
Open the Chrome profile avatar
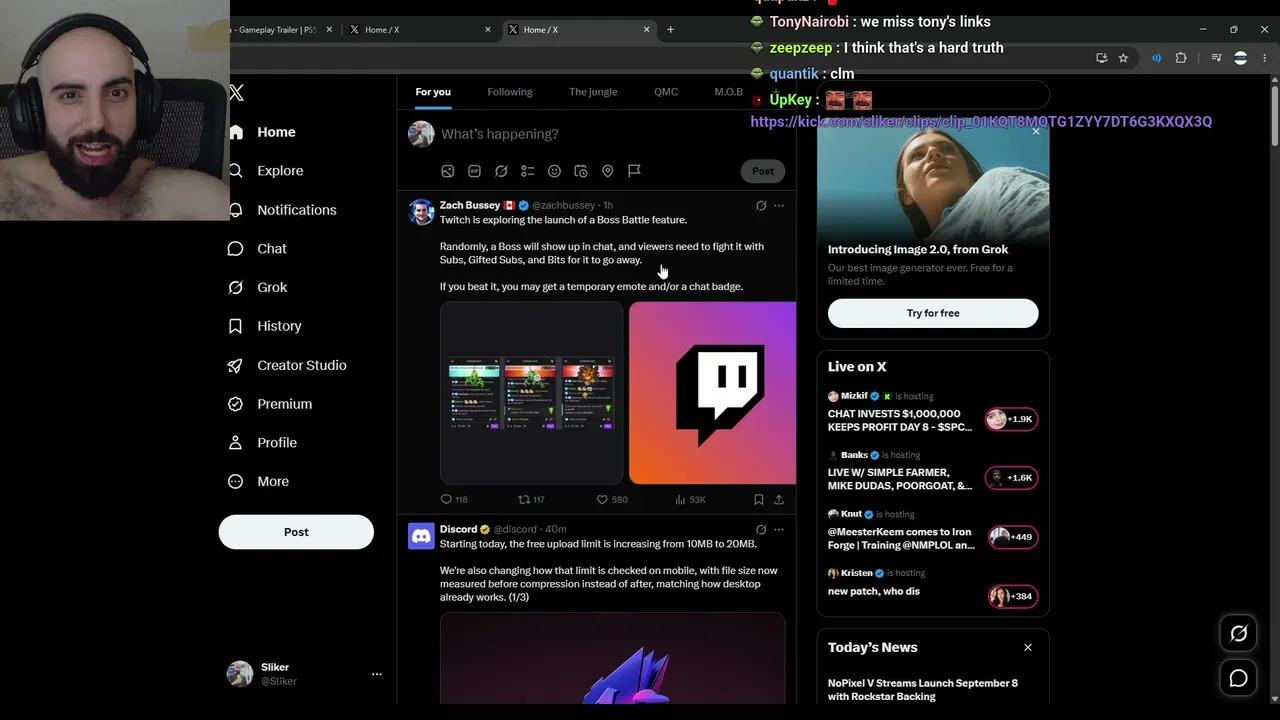pos(1241,58)
